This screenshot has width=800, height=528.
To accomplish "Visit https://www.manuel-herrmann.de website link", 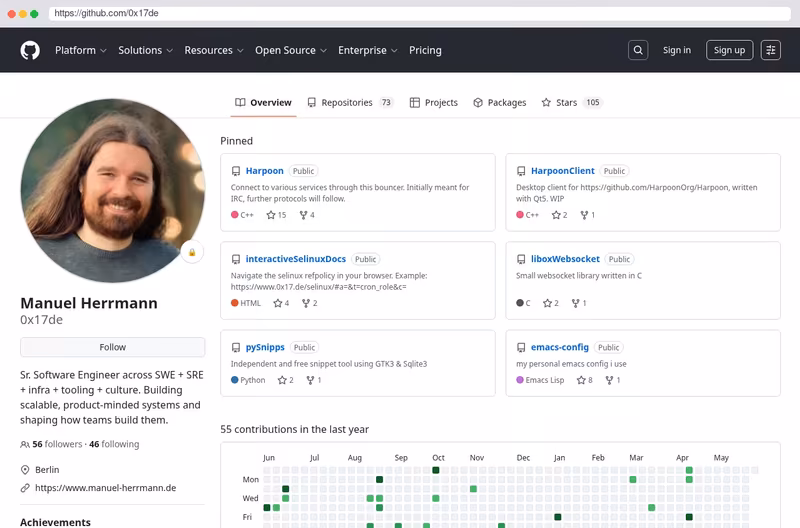I will click(105, 488).
